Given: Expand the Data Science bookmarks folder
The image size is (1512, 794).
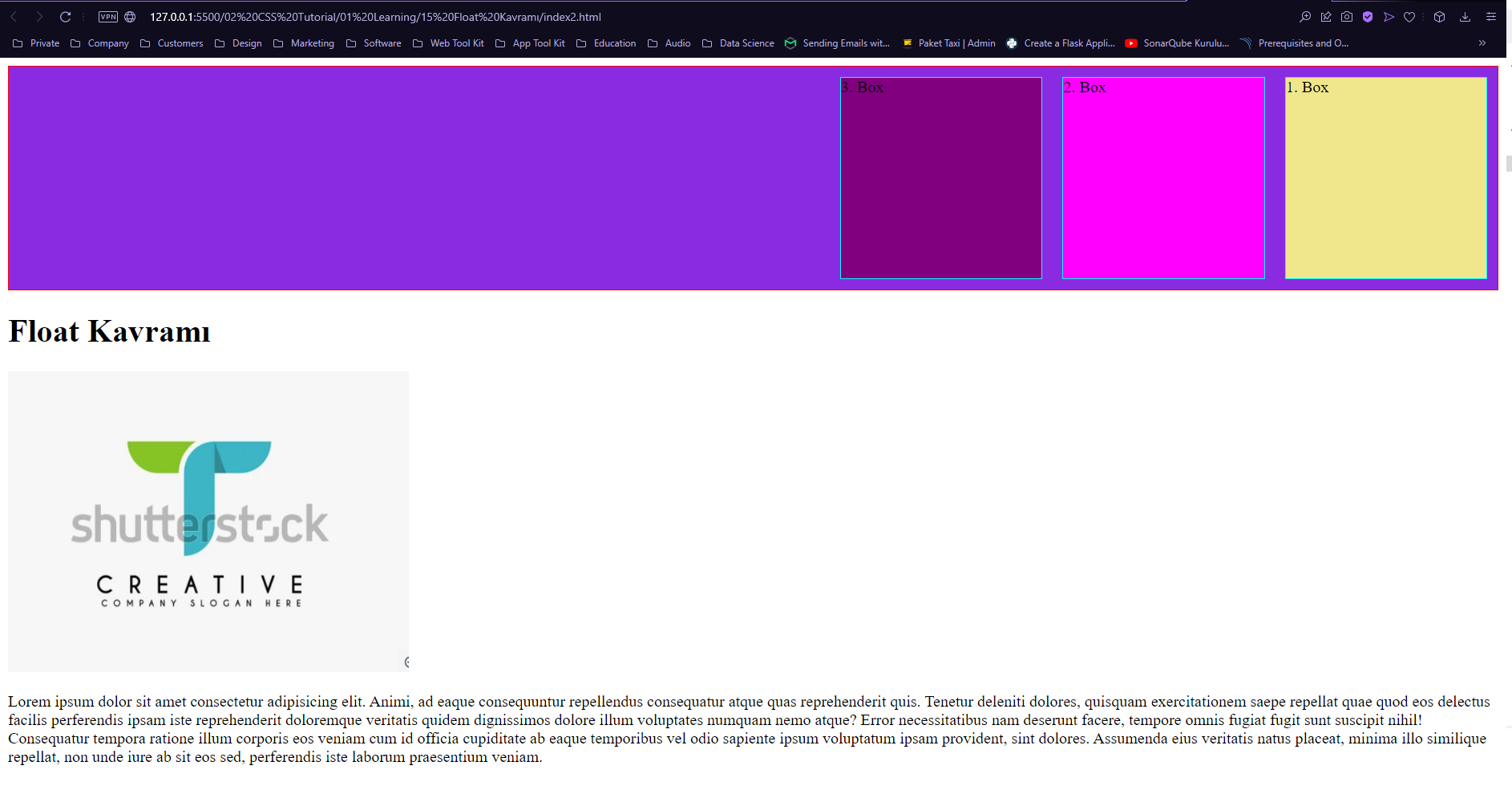Looking at the screenshot, I should pyautogui.click(x=746, y=43).
